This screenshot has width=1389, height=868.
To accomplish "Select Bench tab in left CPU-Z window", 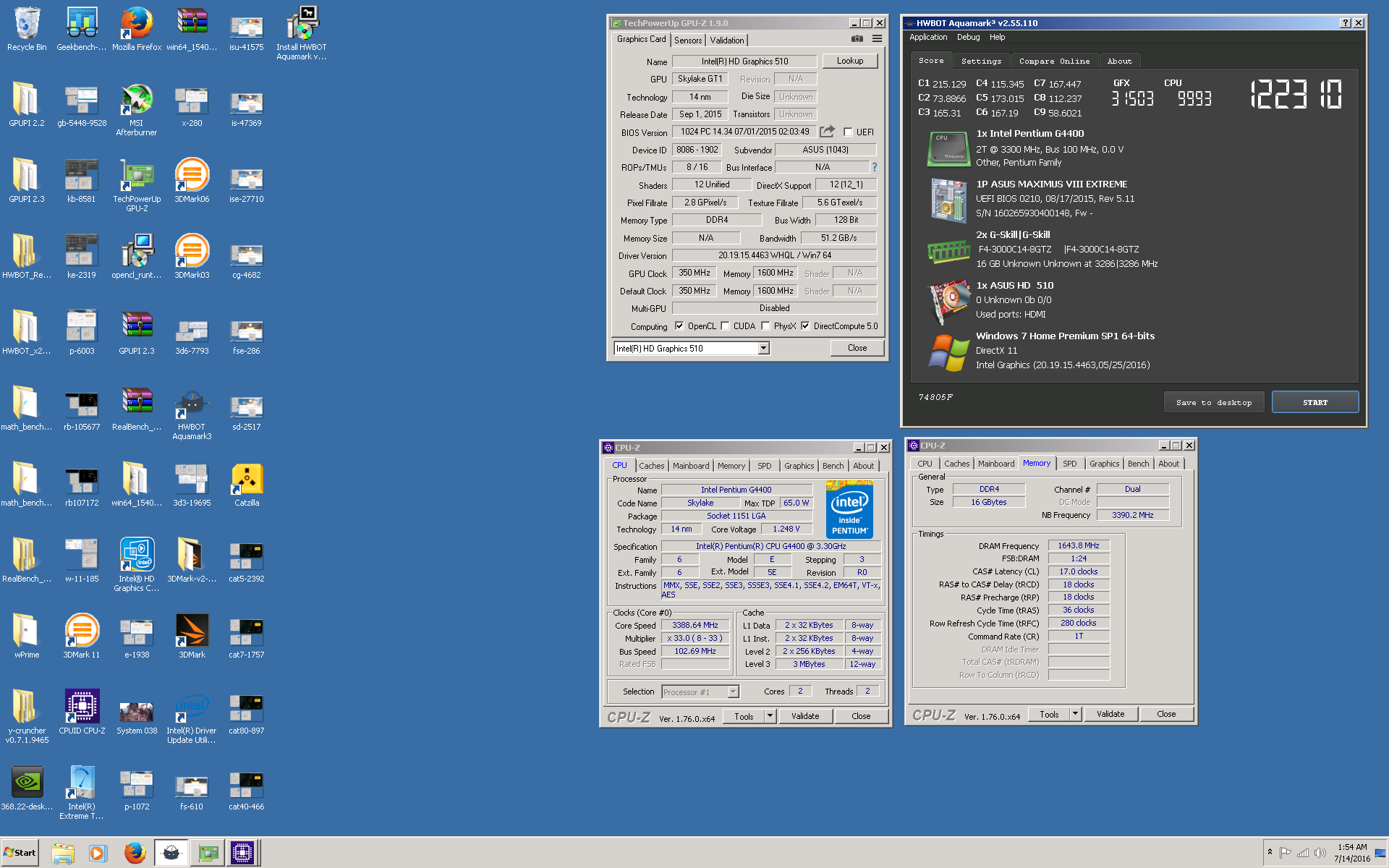I will point(833,466).
